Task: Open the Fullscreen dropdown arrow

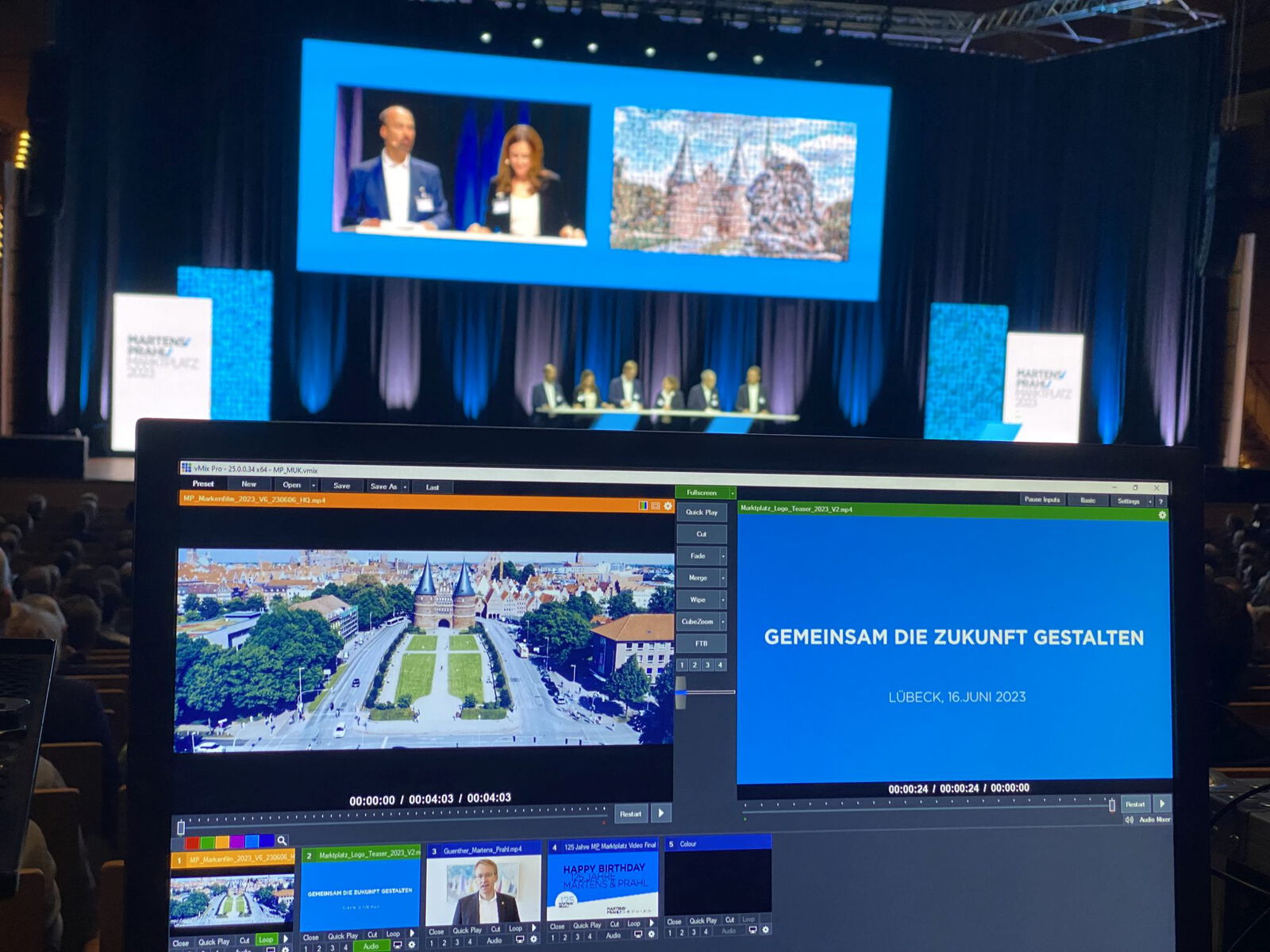Action: (732, 493)
